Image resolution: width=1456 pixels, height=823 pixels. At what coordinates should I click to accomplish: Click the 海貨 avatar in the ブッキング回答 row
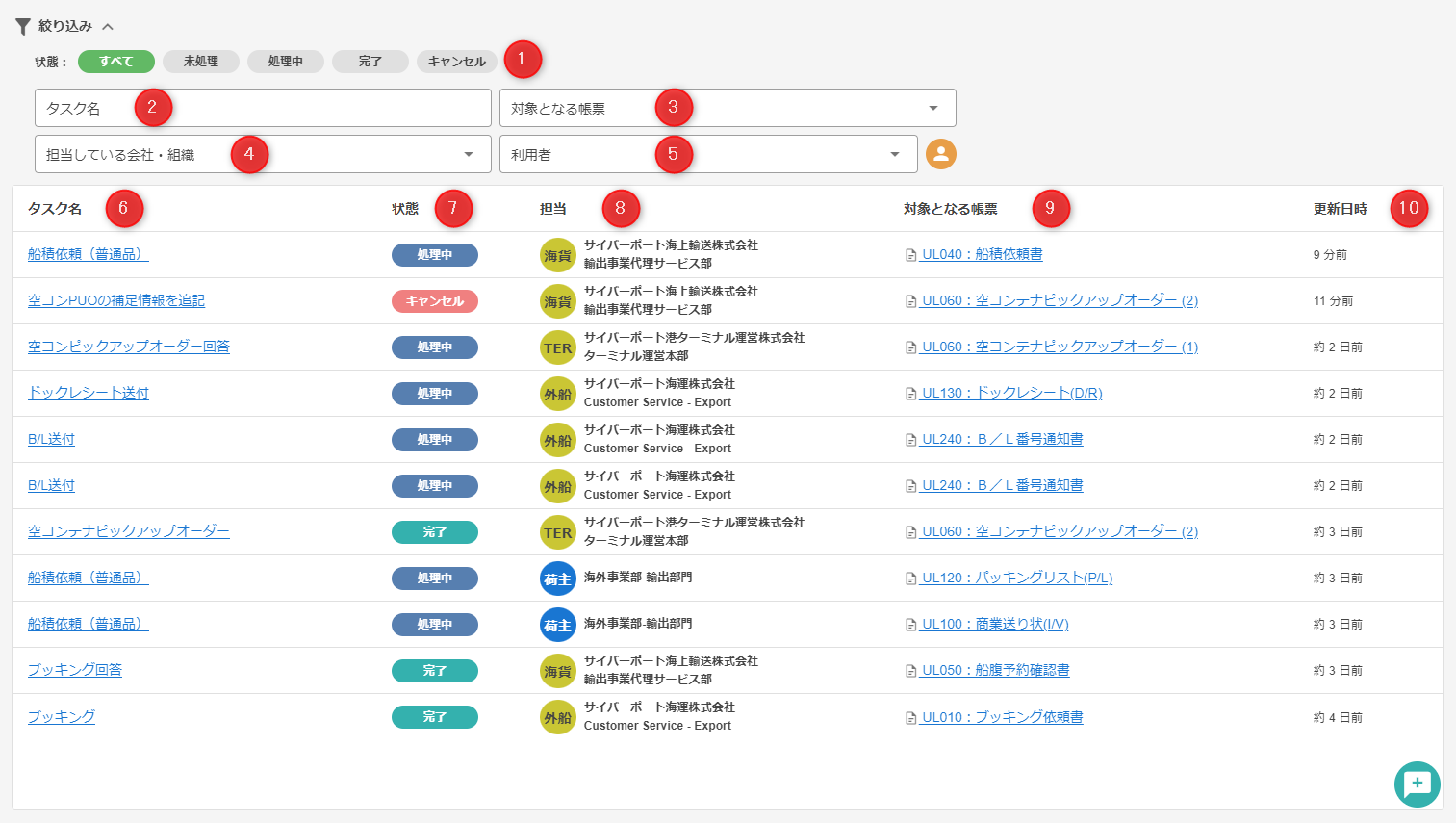coord(557,671)
